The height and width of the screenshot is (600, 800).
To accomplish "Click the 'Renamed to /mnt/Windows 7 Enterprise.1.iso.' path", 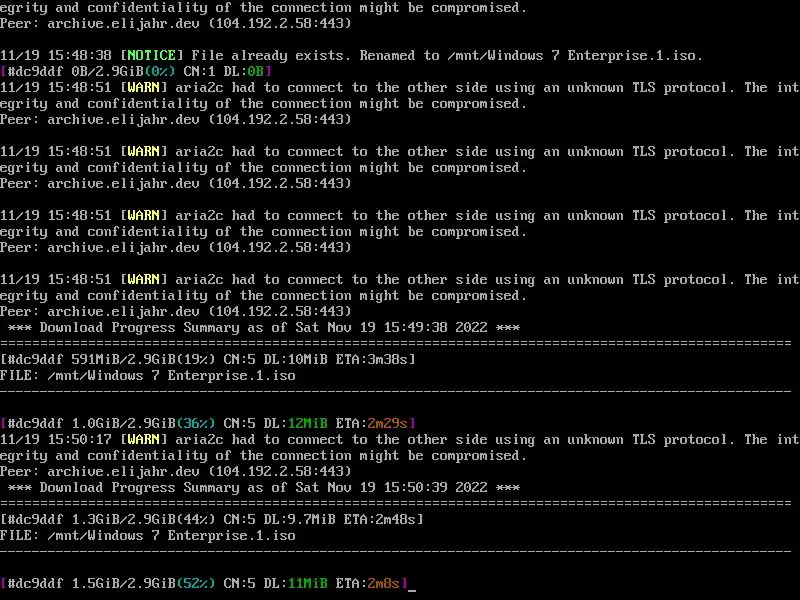I will [x=531, y=56].
